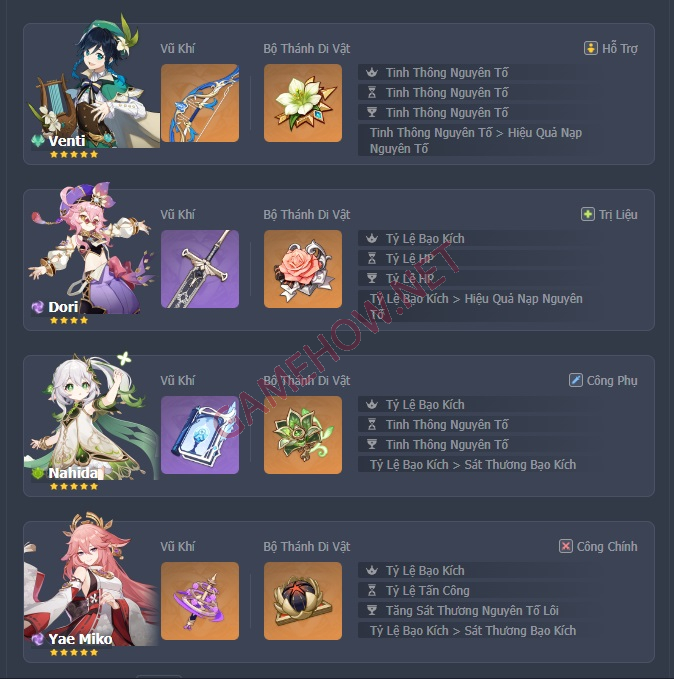
Task: Click the red Công Chính main DPS icon
Action: coord(565,546)
